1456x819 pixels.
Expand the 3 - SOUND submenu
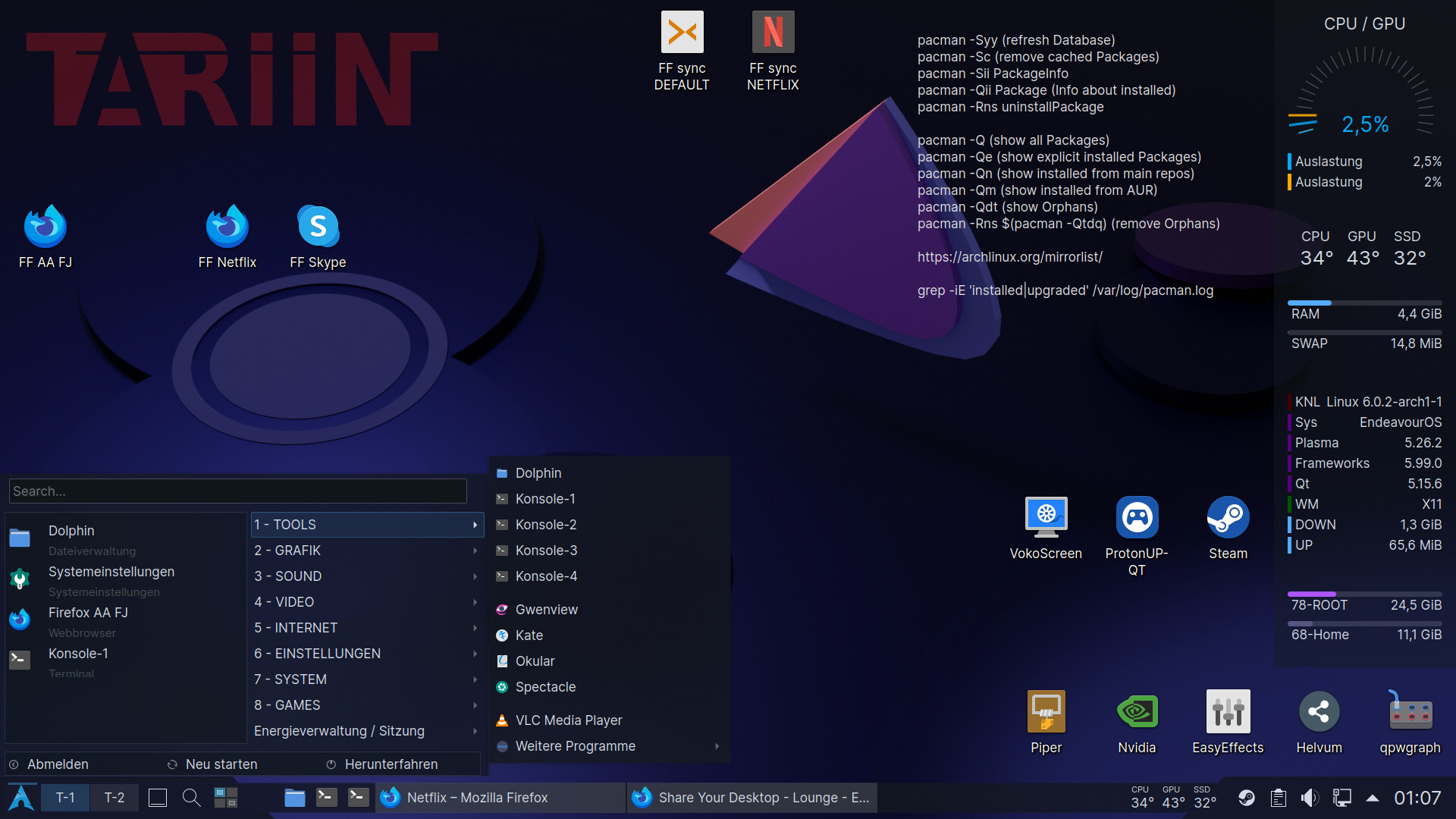tap(368, 576)
